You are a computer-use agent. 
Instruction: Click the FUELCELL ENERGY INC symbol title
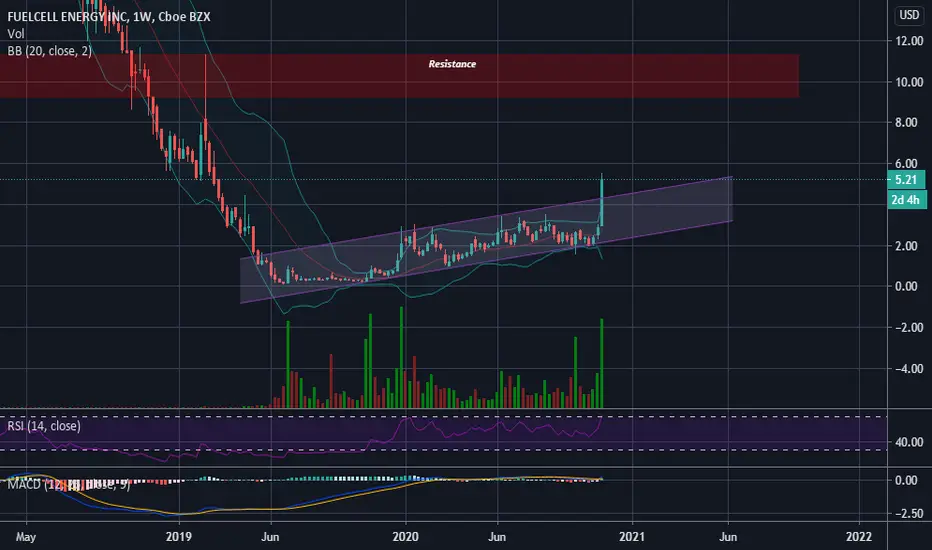pos(109,17)
